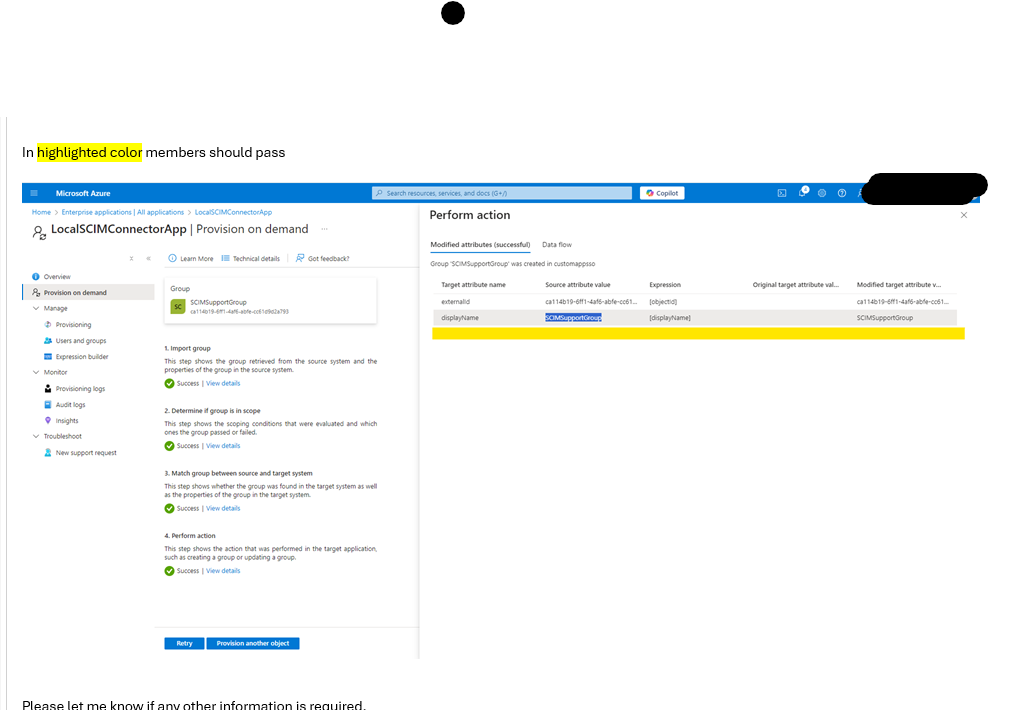
Task: Close the Perform action panel
Action: tap(963, 215)
